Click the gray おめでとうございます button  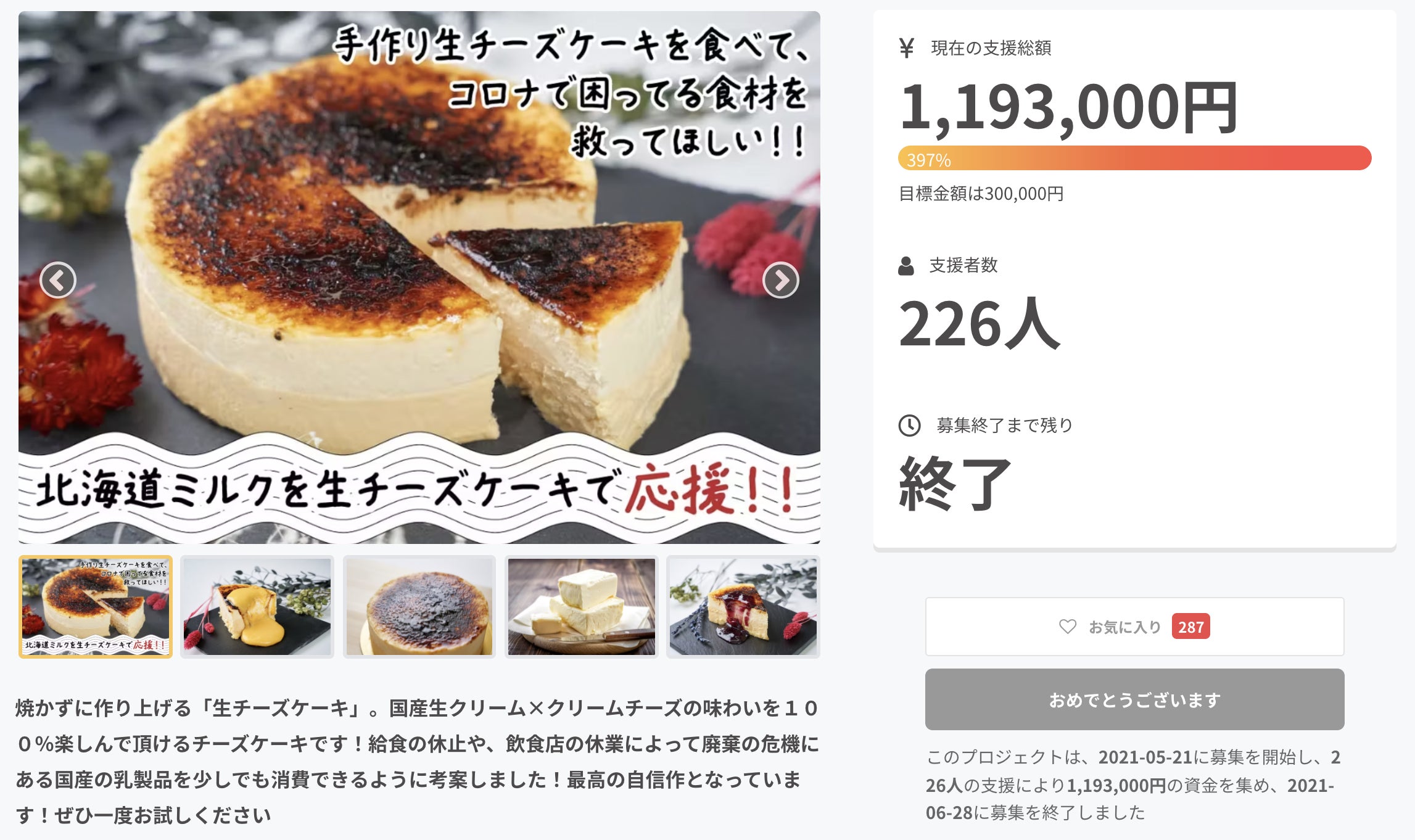coord(1134,699)
